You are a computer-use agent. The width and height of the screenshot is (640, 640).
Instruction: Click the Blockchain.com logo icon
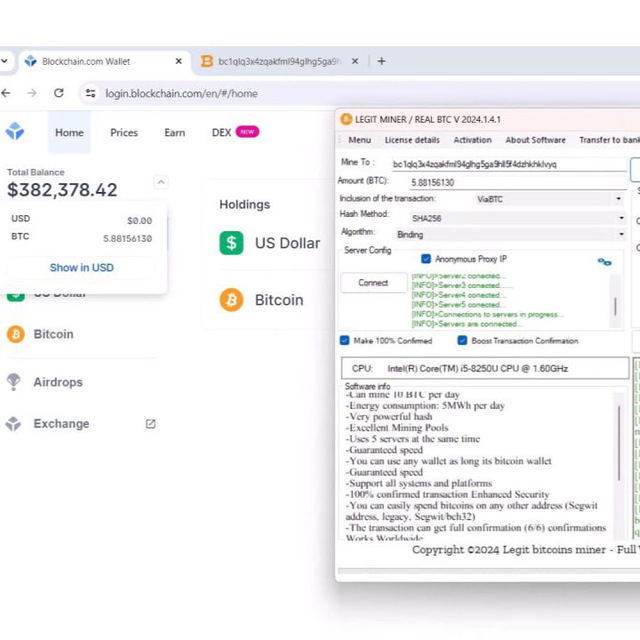[x=15, y=131]
